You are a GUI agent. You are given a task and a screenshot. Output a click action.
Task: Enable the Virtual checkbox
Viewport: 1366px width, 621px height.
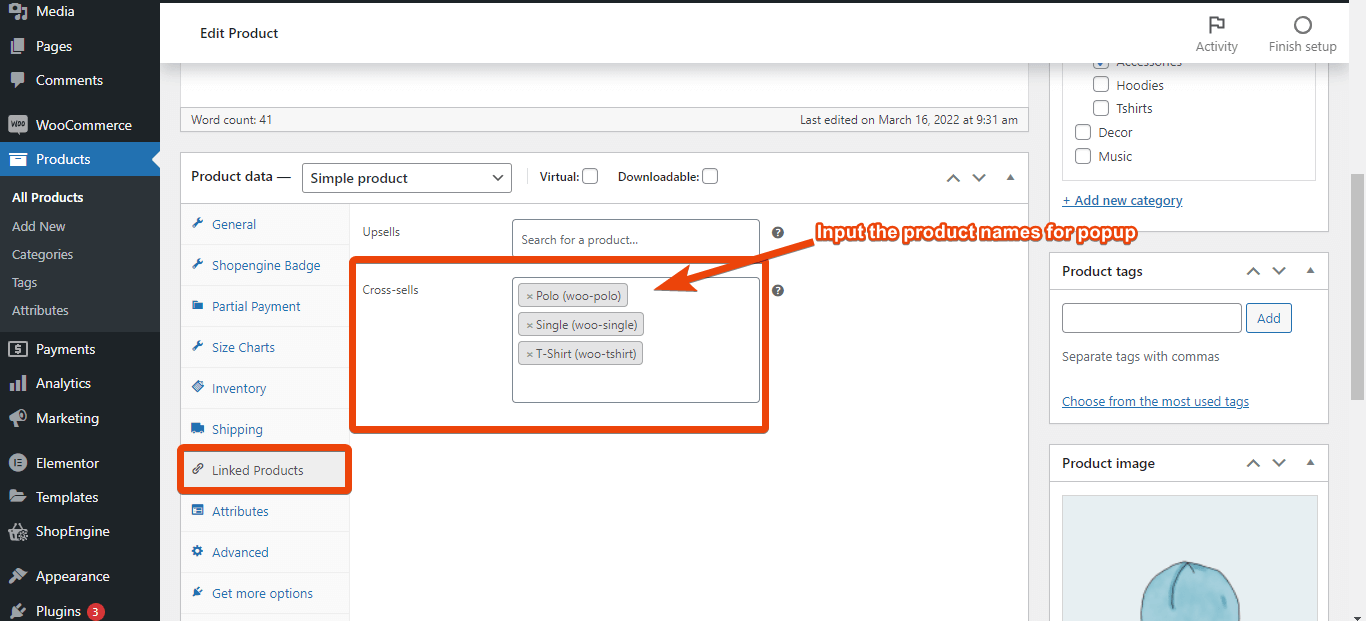click(590, 176)
